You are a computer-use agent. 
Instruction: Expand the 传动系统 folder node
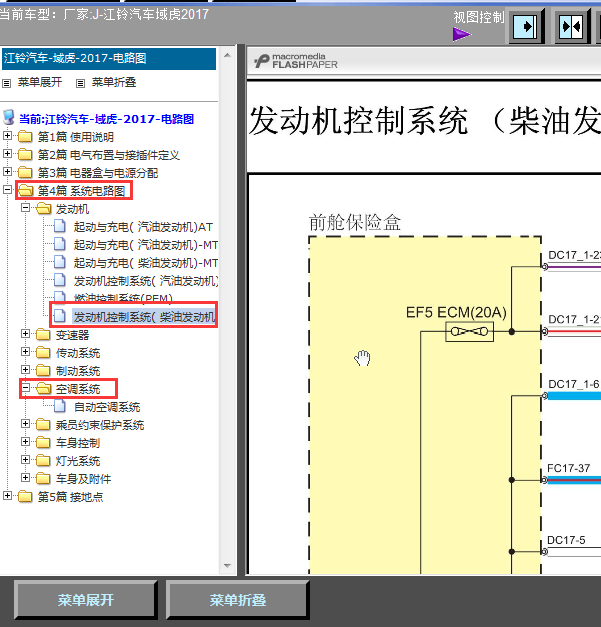[x=26, y=351]
